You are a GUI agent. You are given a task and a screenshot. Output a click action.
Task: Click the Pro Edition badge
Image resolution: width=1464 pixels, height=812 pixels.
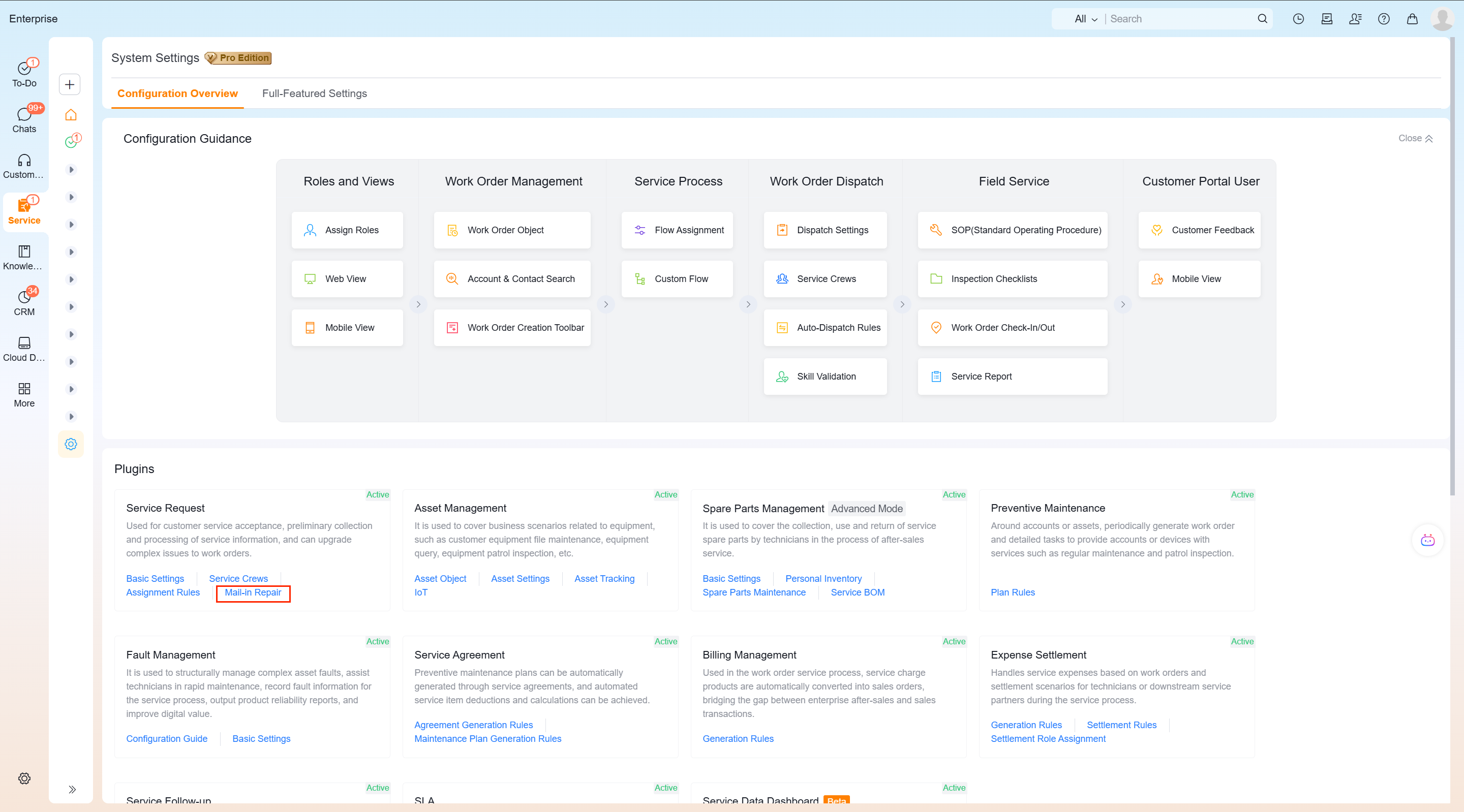tap(238, 58)
